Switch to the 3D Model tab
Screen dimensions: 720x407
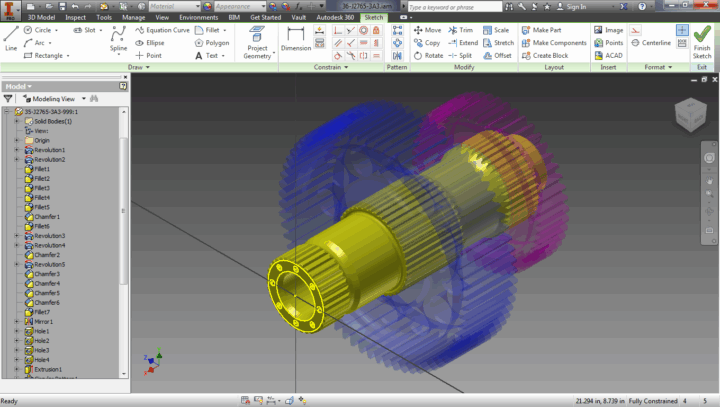click(42, 17)
